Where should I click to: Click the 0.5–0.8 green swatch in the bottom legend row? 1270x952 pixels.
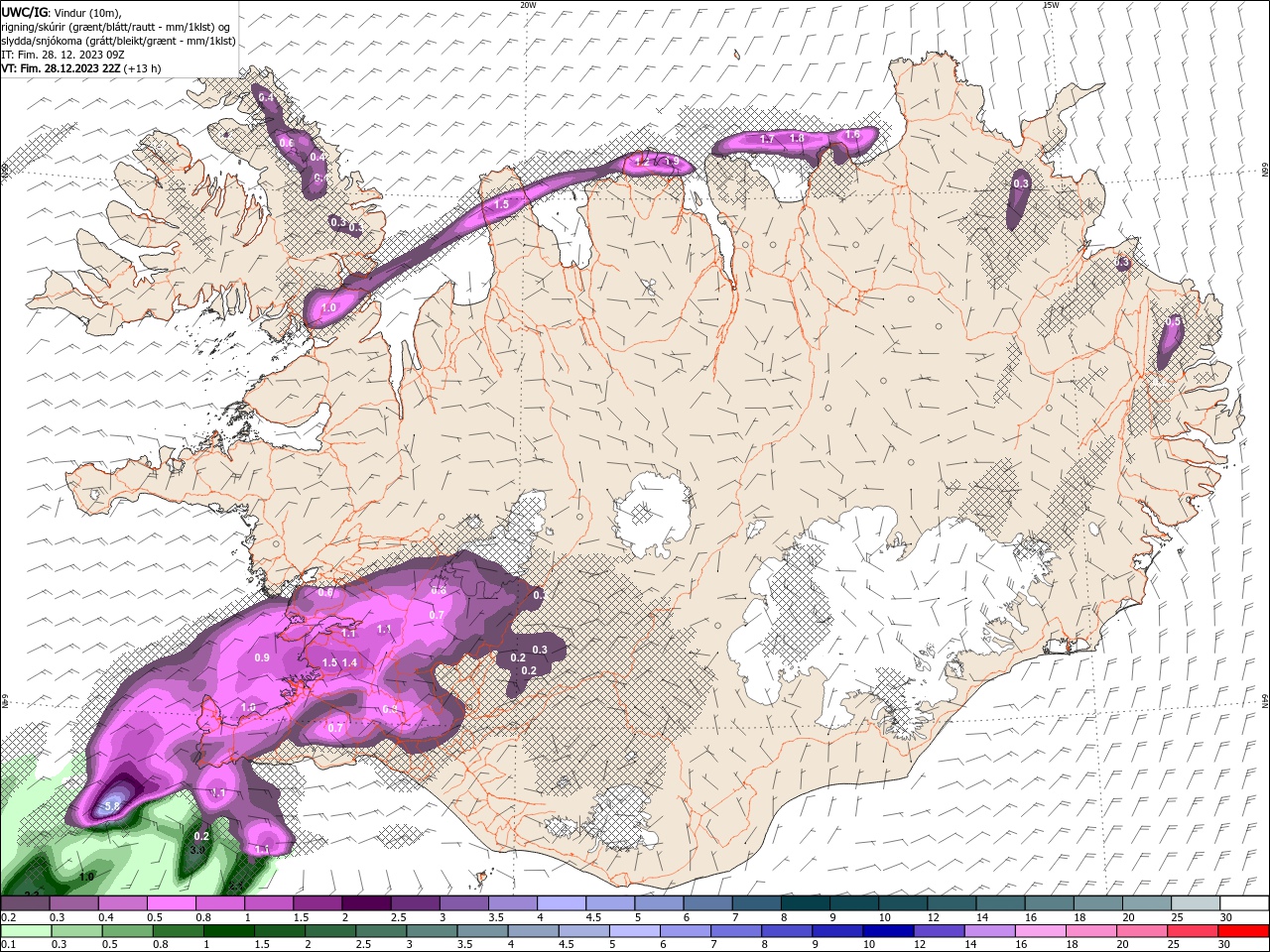pyautogui.click(x=128, y=931)
